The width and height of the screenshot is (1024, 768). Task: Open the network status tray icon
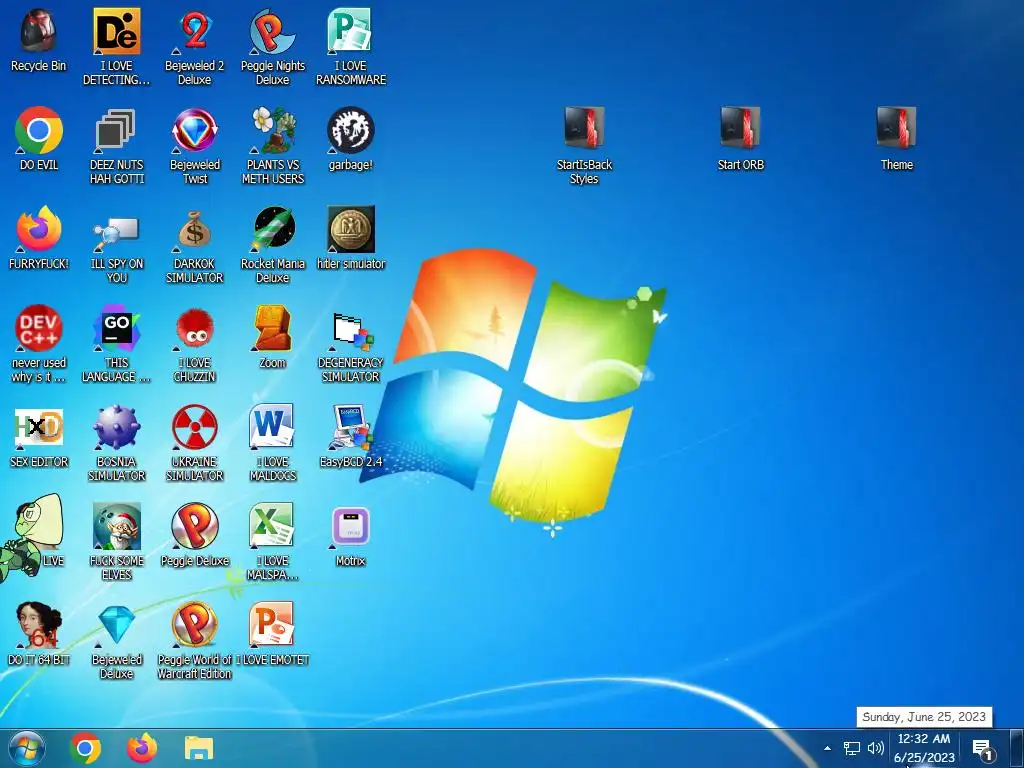(852, 748)
